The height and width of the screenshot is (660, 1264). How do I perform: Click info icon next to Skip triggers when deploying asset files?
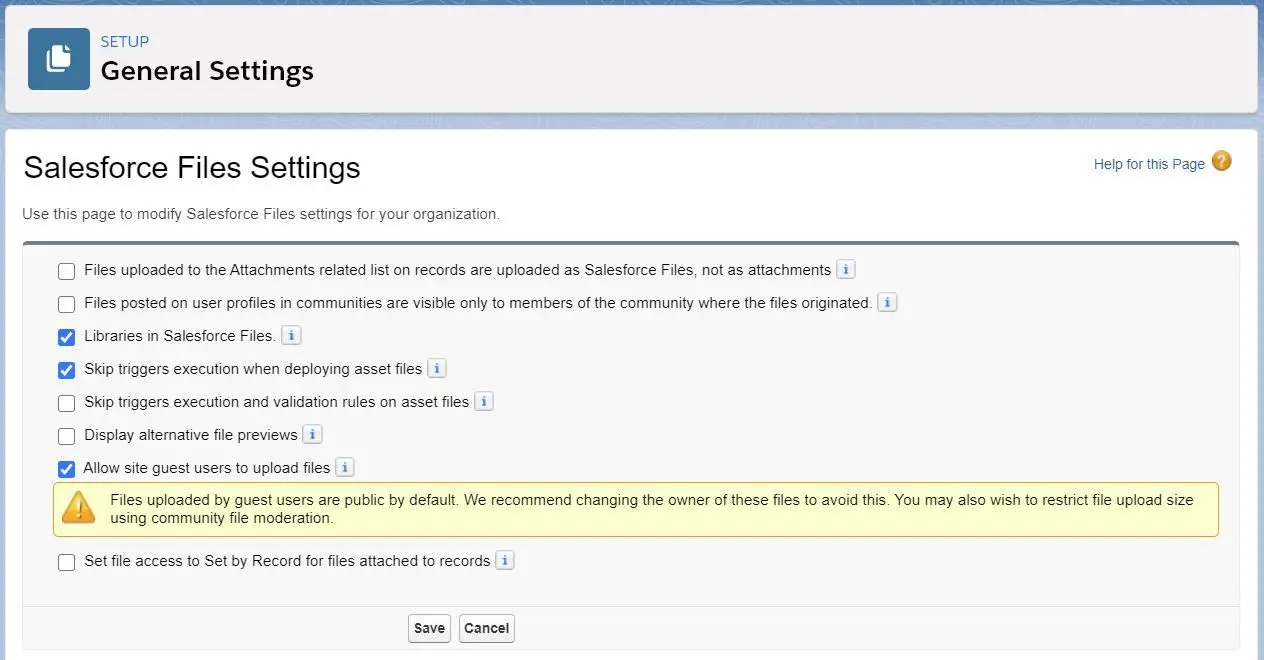tap(437, 369)
